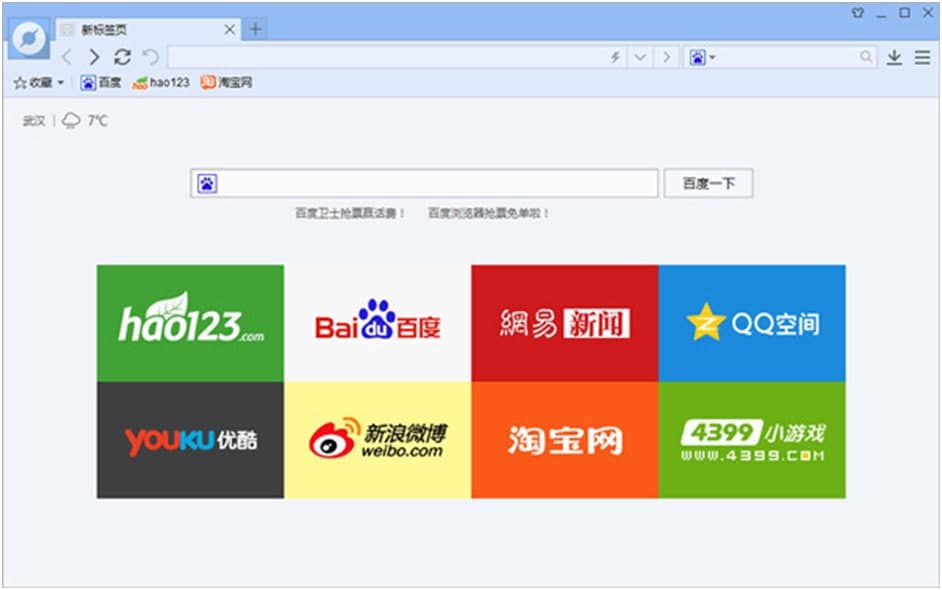Click the Baidu browser logo icon

coord(28,39)
